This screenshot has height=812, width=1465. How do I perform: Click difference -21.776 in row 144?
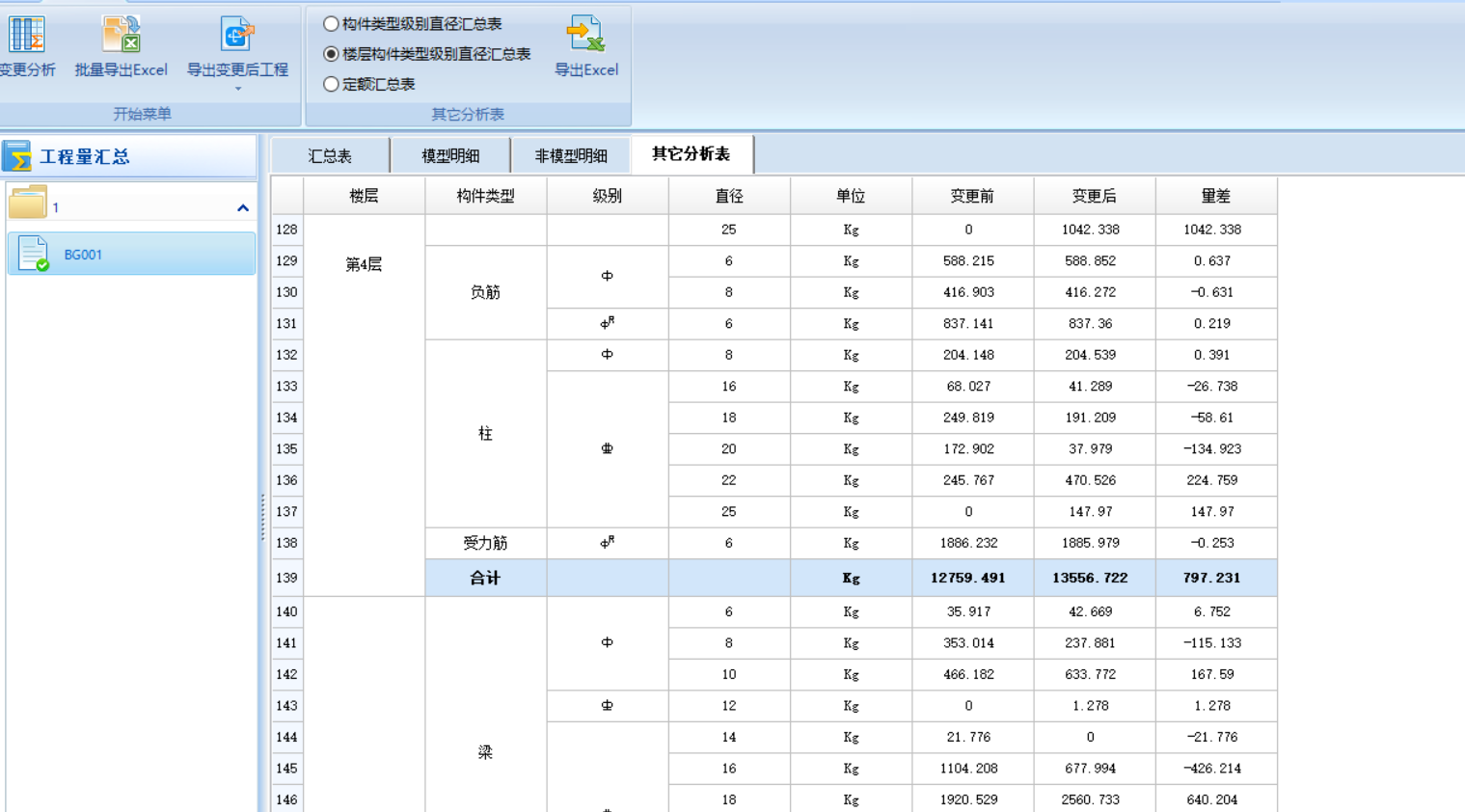click(x=1212, y=737)
